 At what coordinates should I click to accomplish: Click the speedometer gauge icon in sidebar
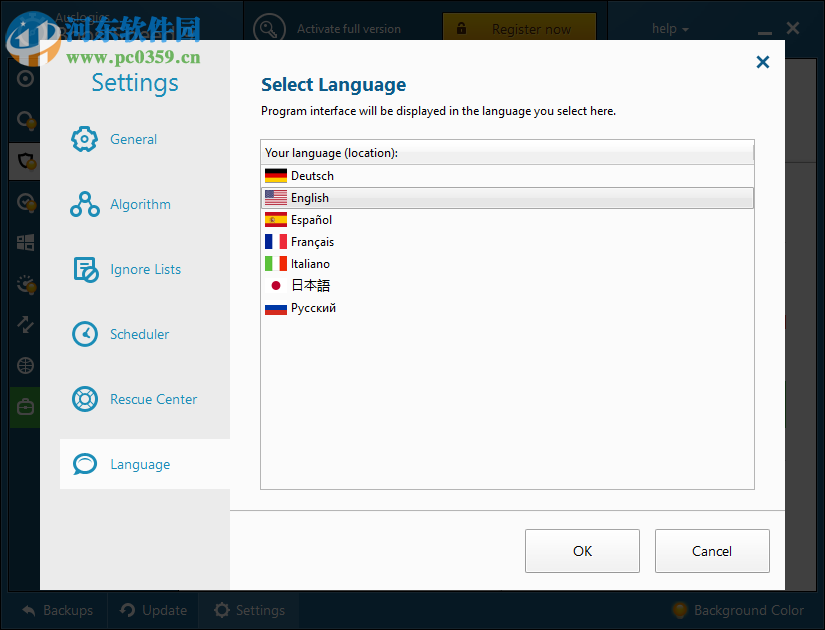[x=25, y=284]
